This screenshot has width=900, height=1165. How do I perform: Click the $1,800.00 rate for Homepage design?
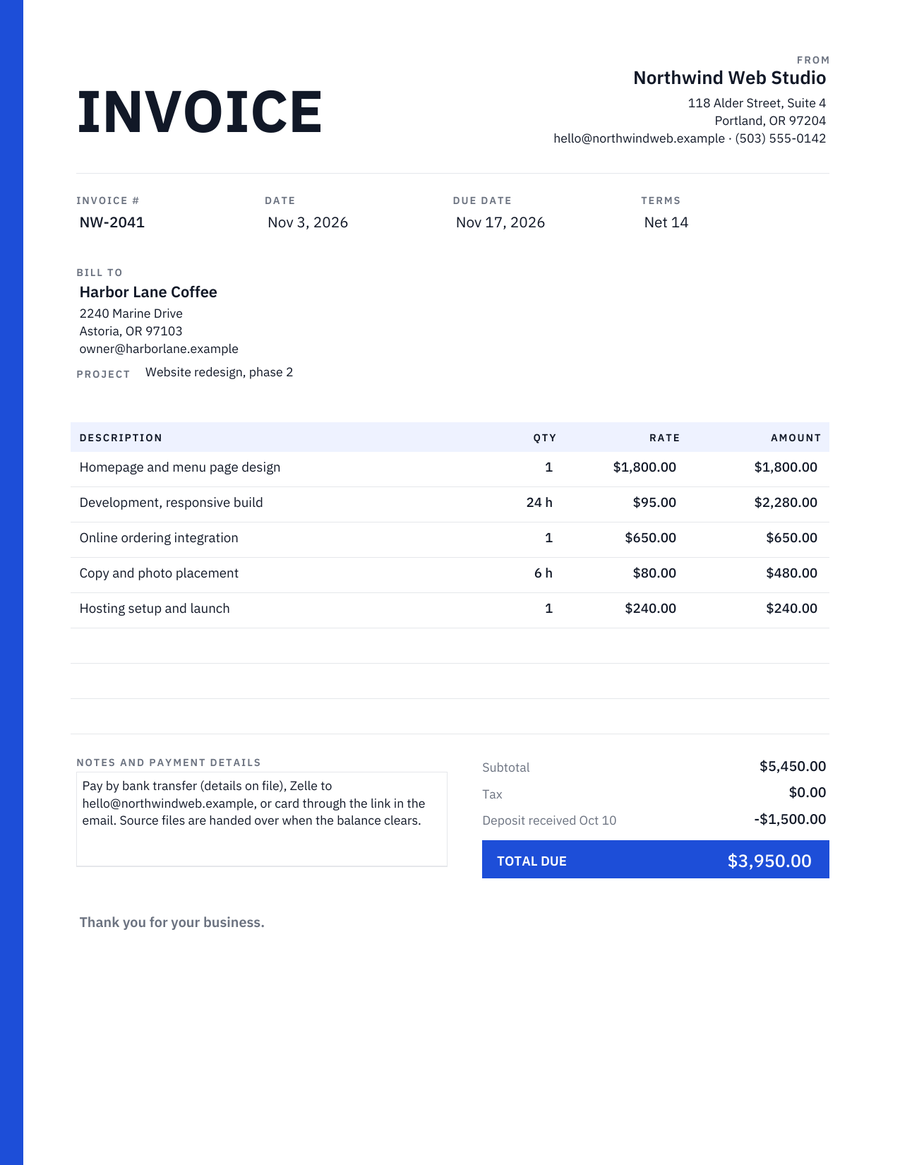tap(644, 467)
